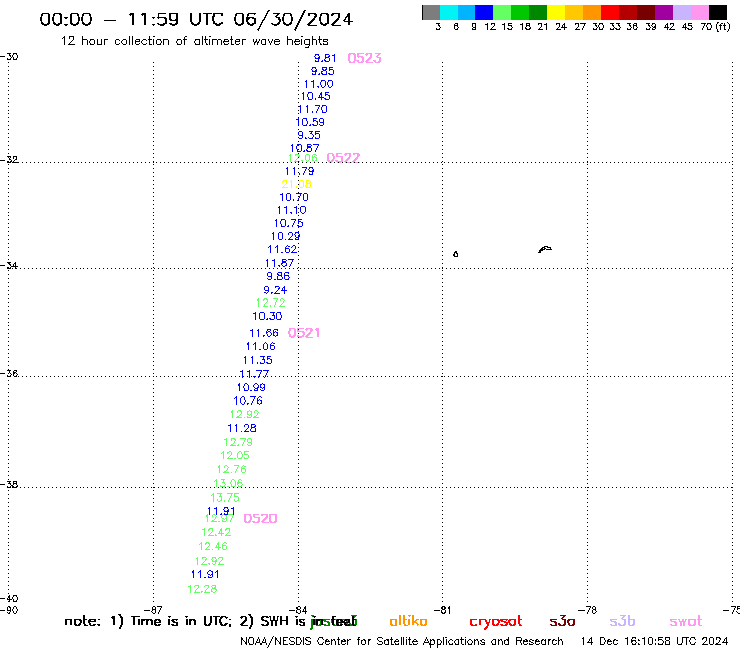Select the green 13.06 reading
The image size is (740, 650).
click(228, 483)
